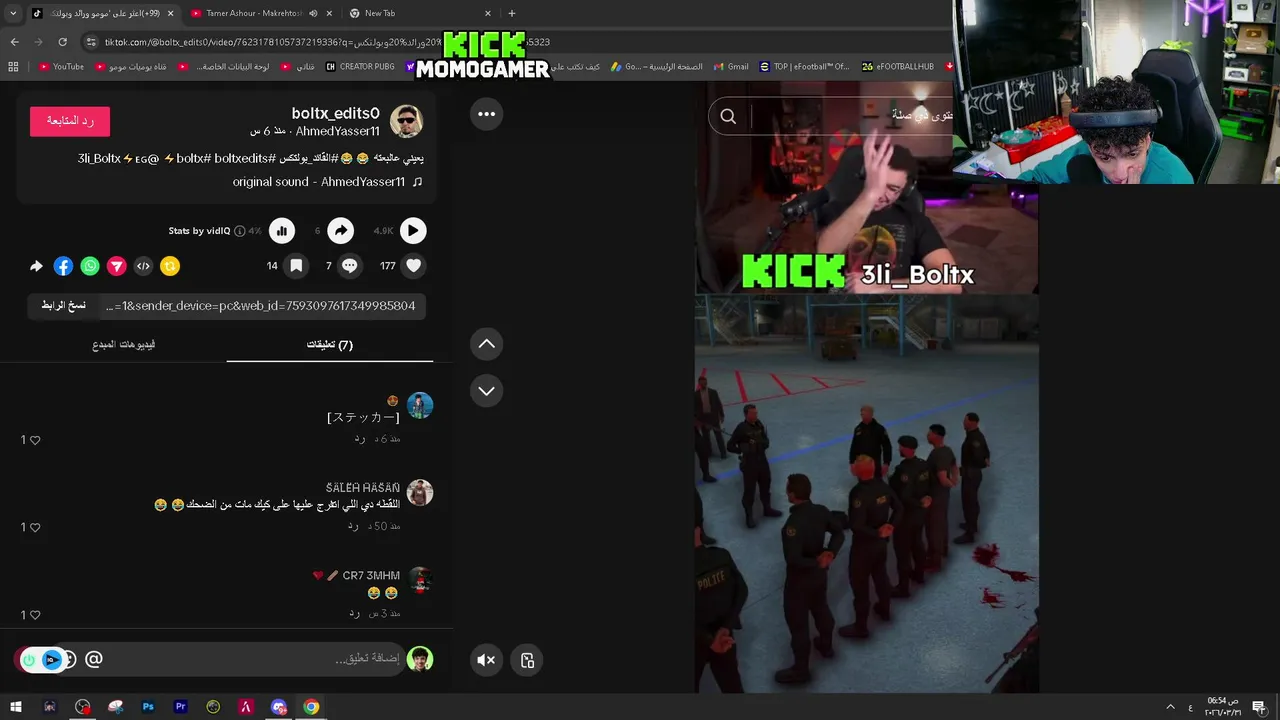Open OBS Studio from the taskbar
This screenshot has height=720, width=1280.
pyautogui.click(x=83, y=707)
